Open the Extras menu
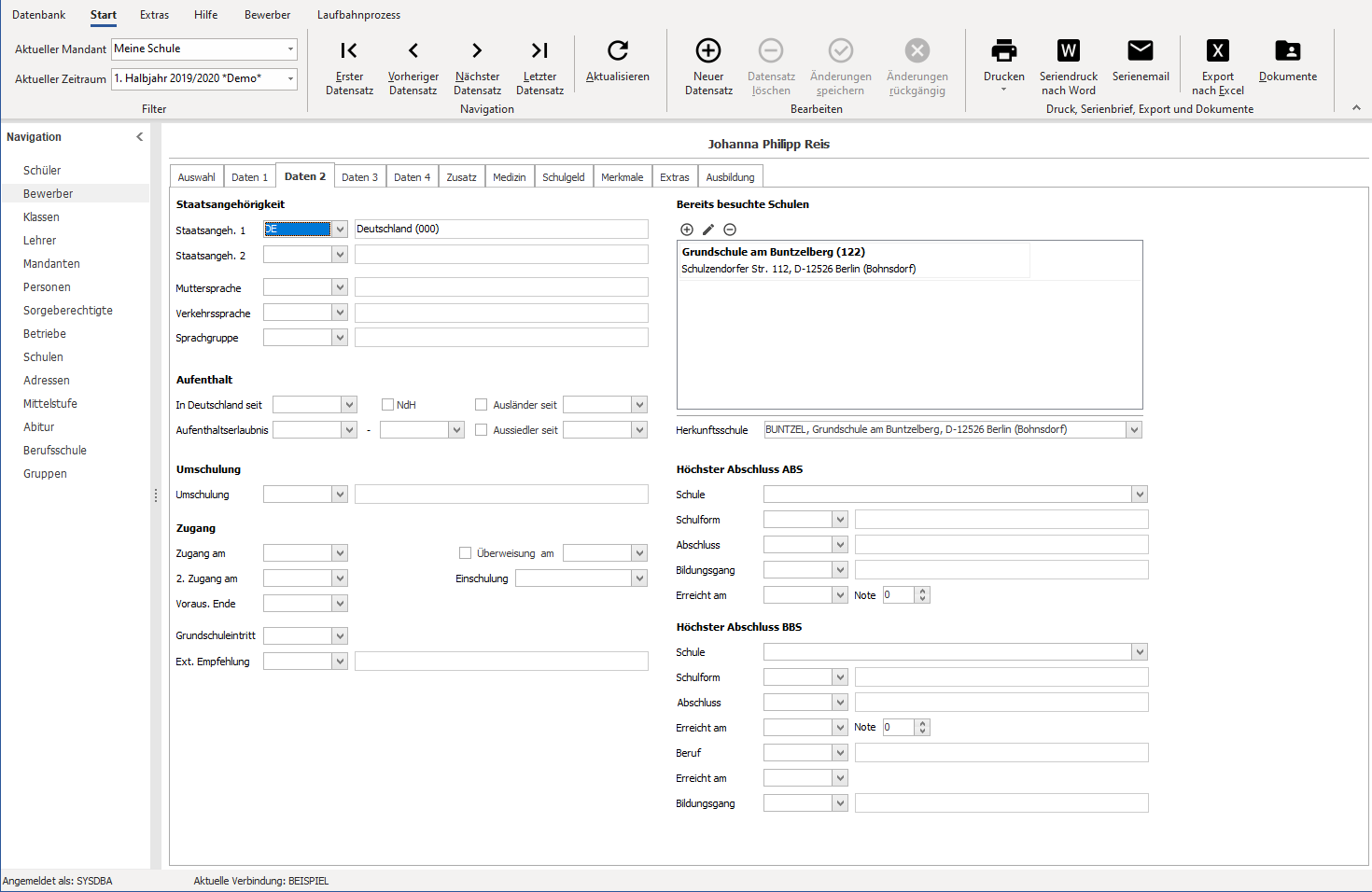 154,15
